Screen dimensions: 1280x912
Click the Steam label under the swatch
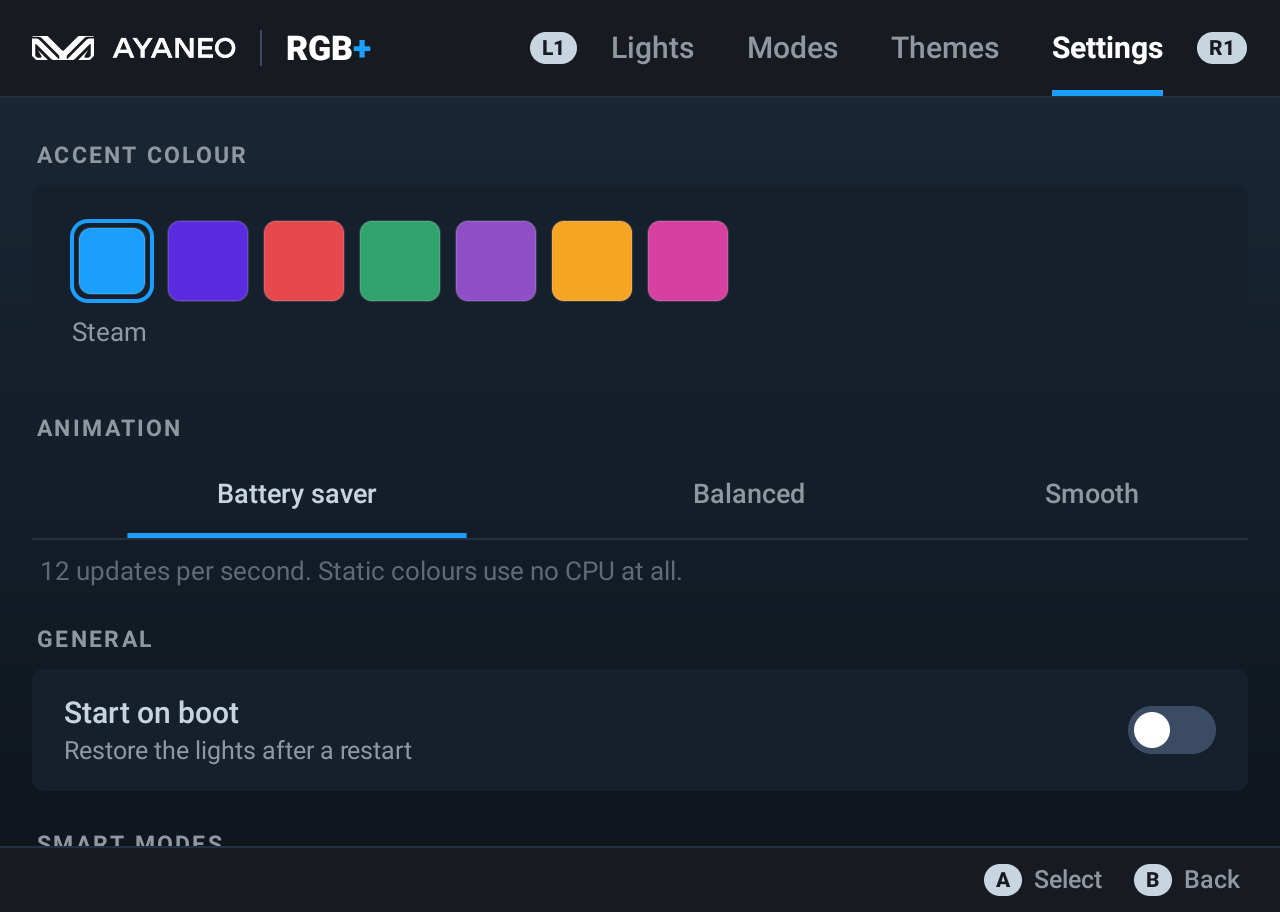point(109,332)
